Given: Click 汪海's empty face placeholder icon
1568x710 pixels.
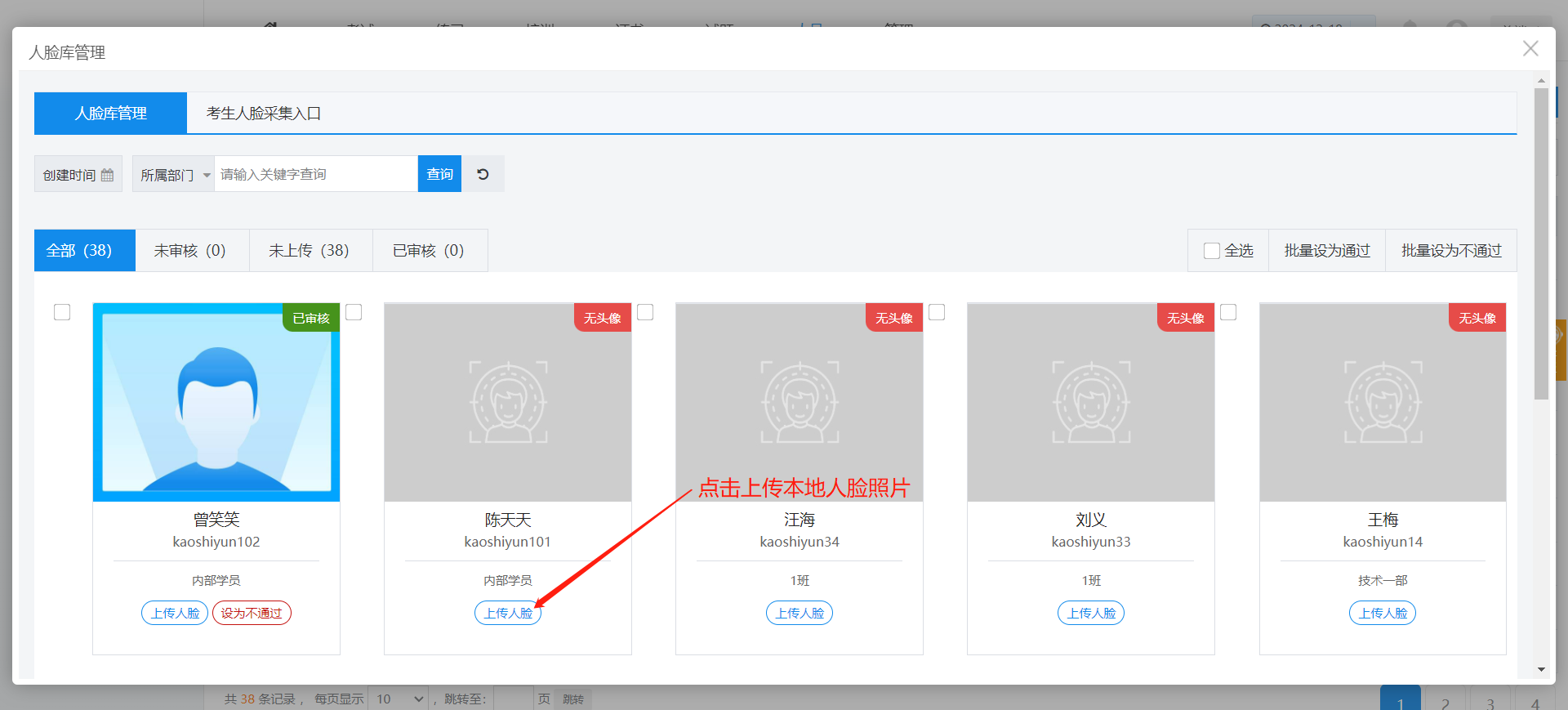Looking at the screenshot, I should coord(800,402).
